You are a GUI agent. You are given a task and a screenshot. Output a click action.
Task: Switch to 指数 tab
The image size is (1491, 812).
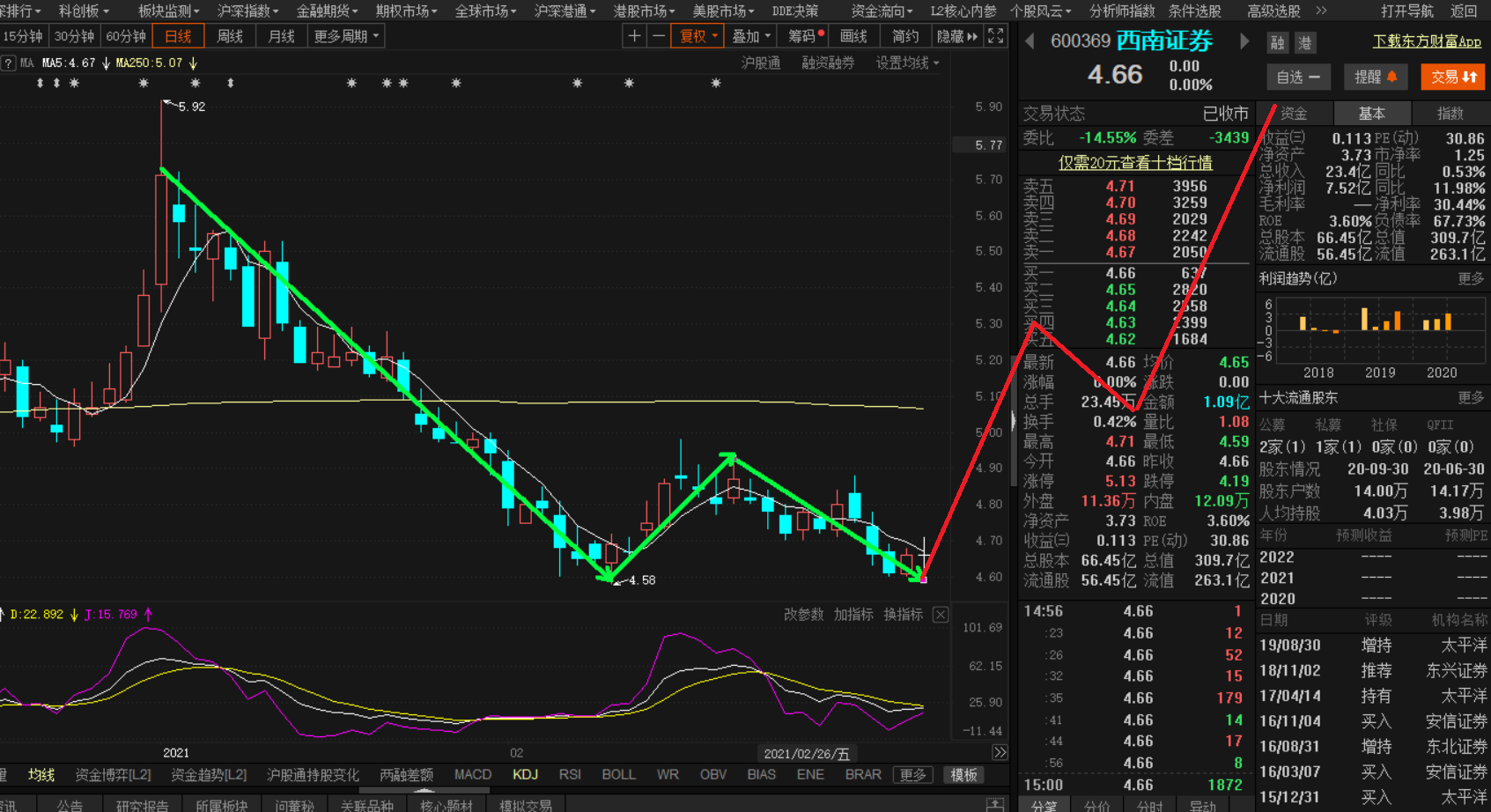tap(1450, 114)
